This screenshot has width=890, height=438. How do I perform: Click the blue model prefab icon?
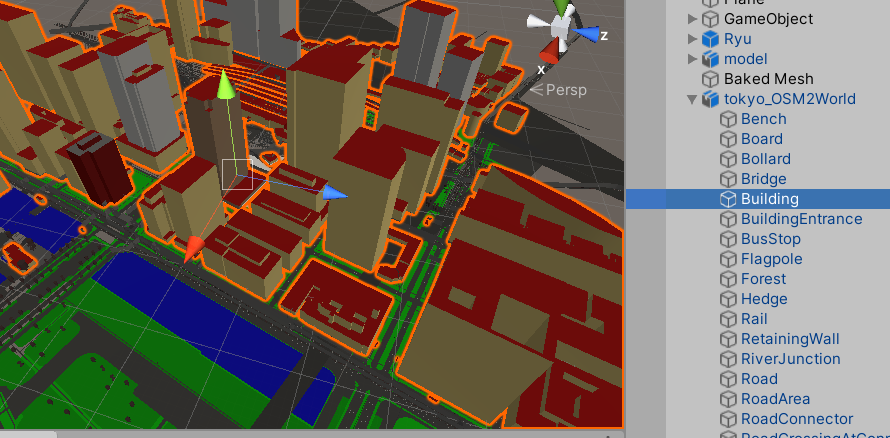coord(710,59)
